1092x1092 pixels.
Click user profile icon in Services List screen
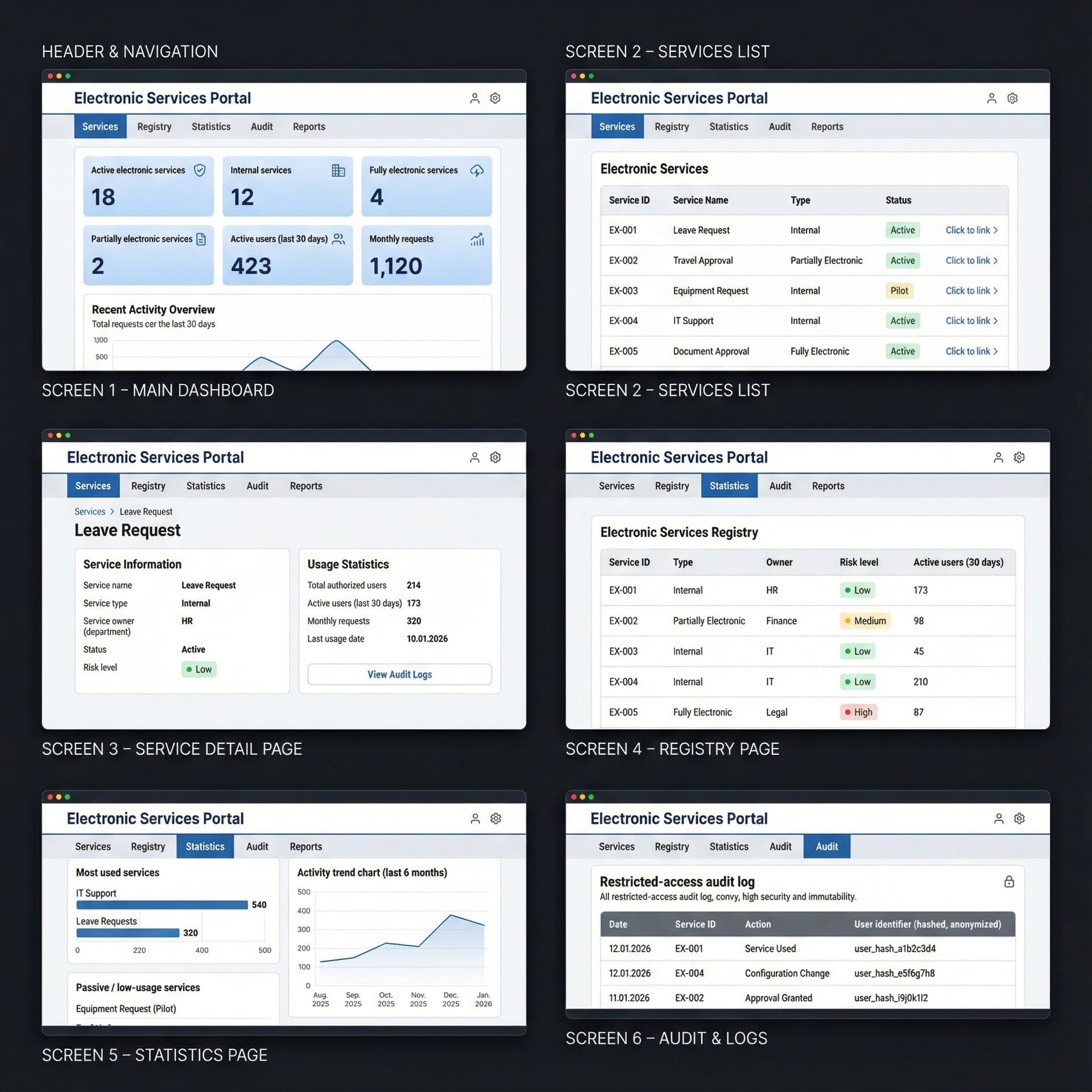tap(991, 98)
